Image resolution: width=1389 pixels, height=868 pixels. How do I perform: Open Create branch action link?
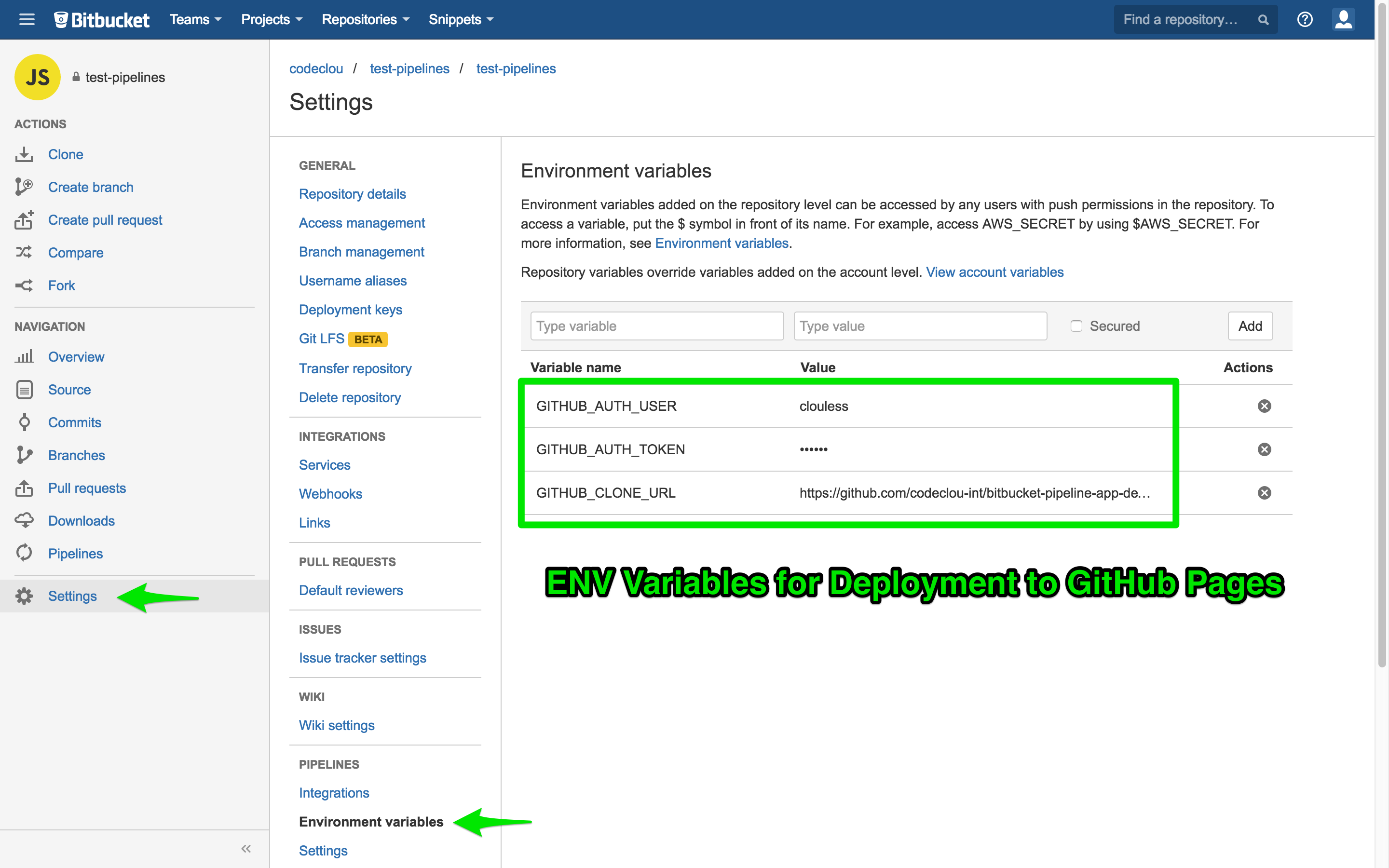click(x=91, y=187)
